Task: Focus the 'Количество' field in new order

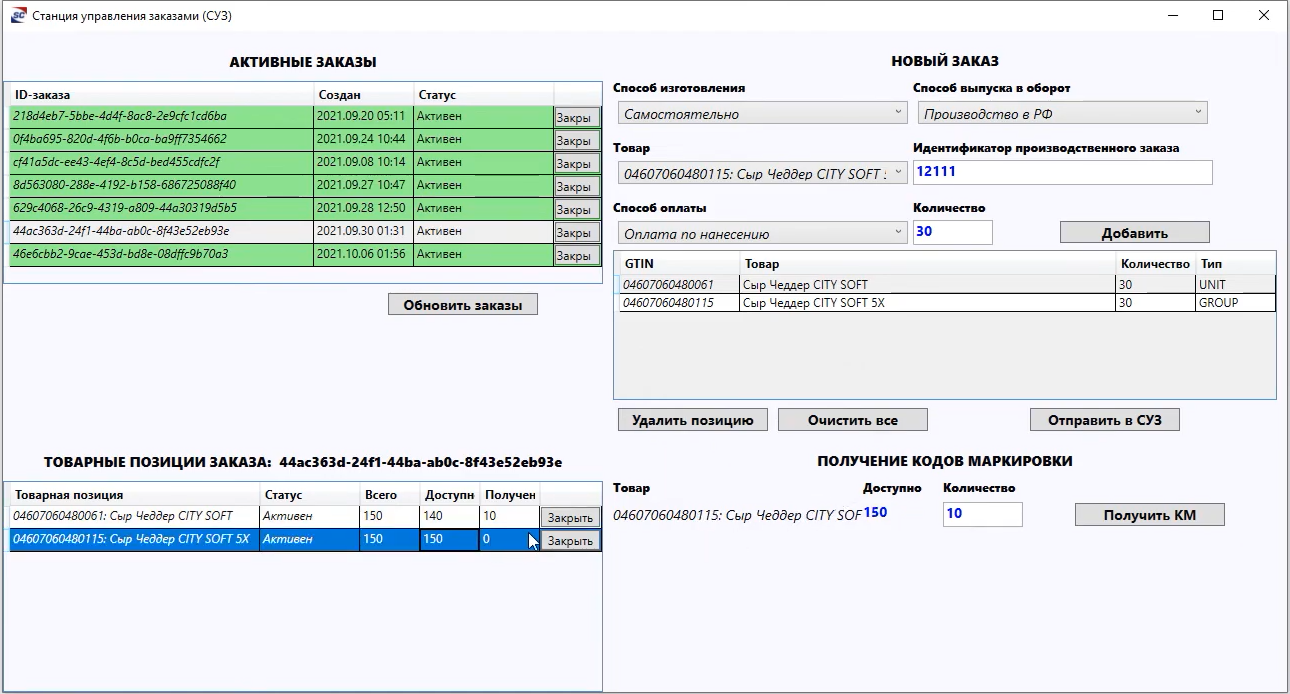Action: 952,232
